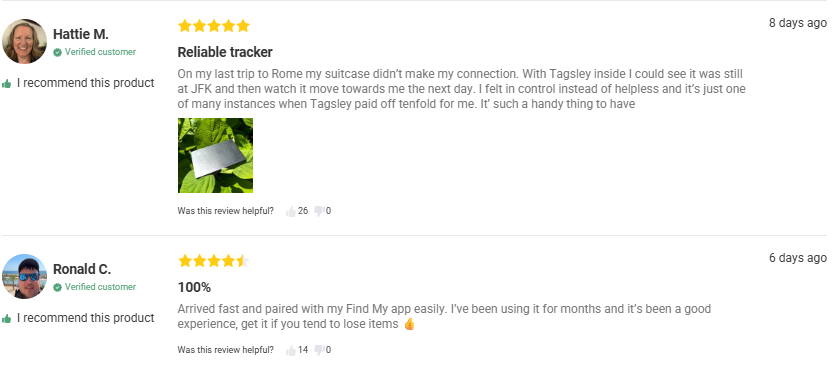
Task: Click Ronald C.'s profile avatar
Action: coord(24,276)
